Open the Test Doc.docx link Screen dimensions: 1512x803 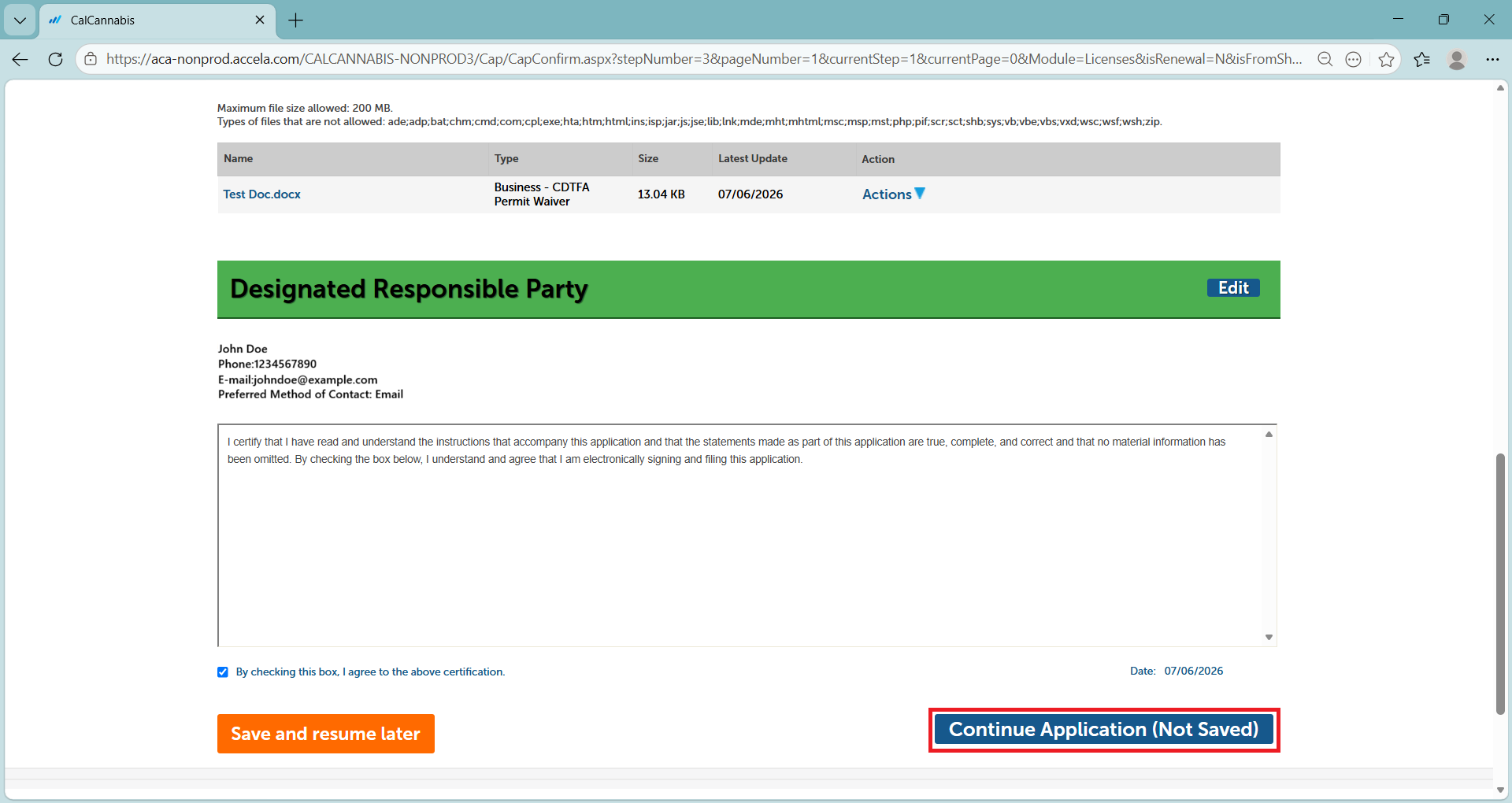[261, 194]
